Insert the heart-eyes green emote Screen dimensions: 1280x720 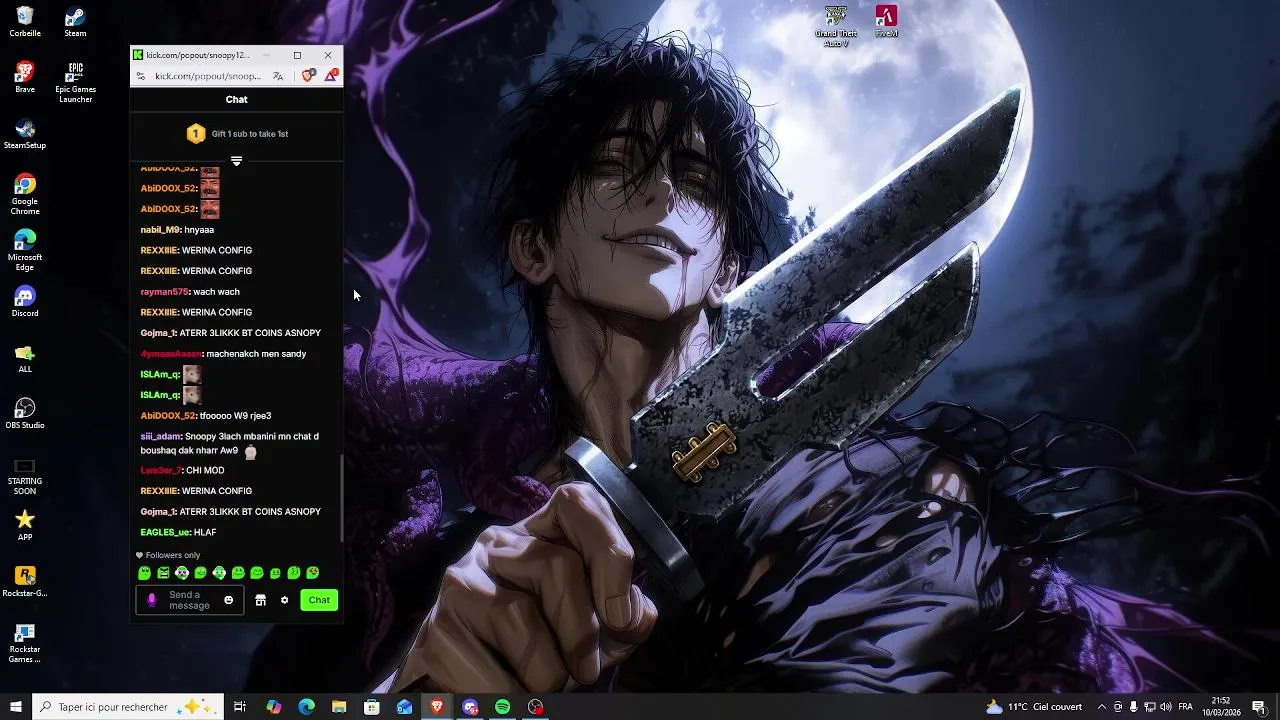click(x=312, y=573)
